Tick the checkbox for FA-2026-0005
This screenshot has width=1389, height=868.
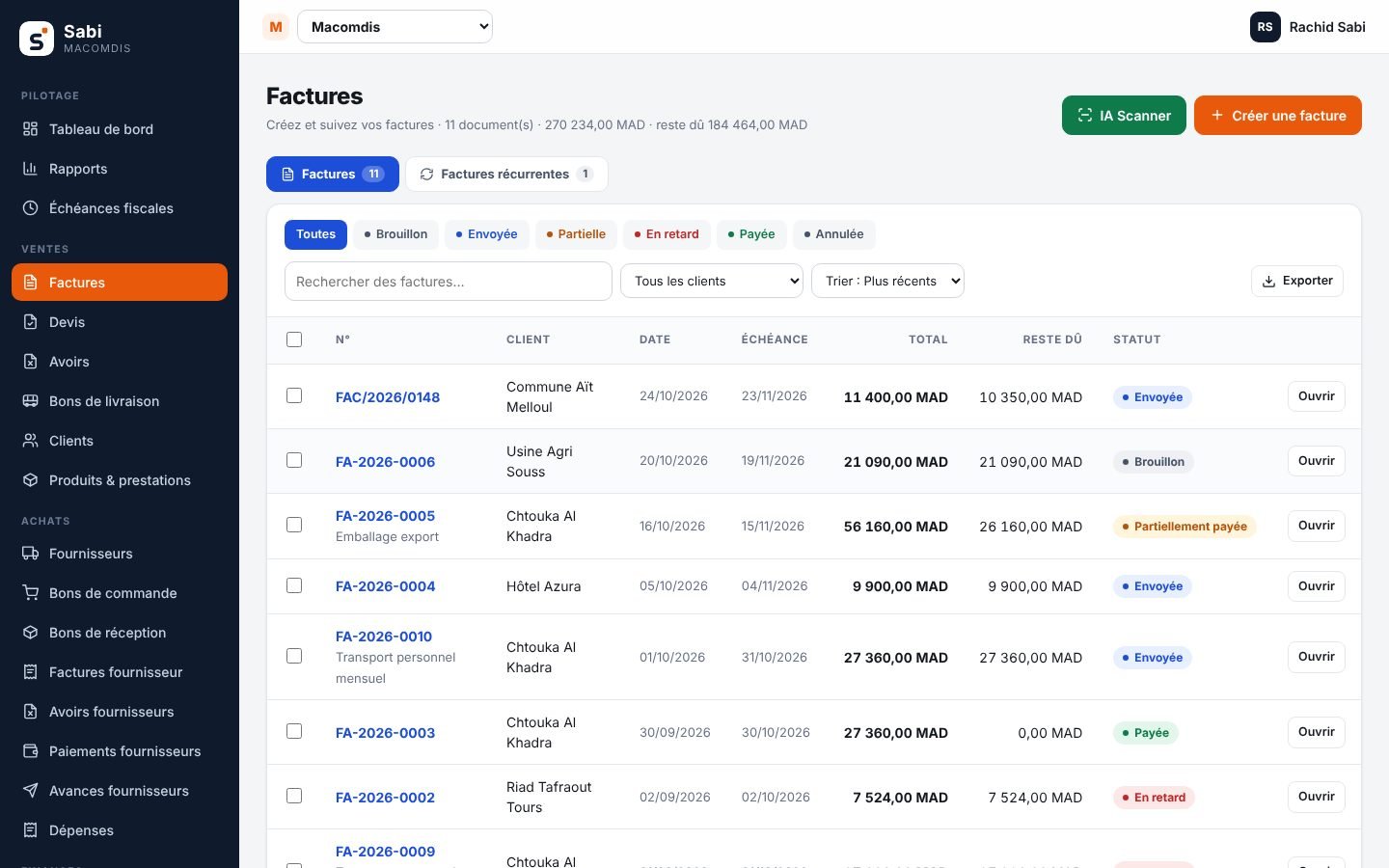294,525
